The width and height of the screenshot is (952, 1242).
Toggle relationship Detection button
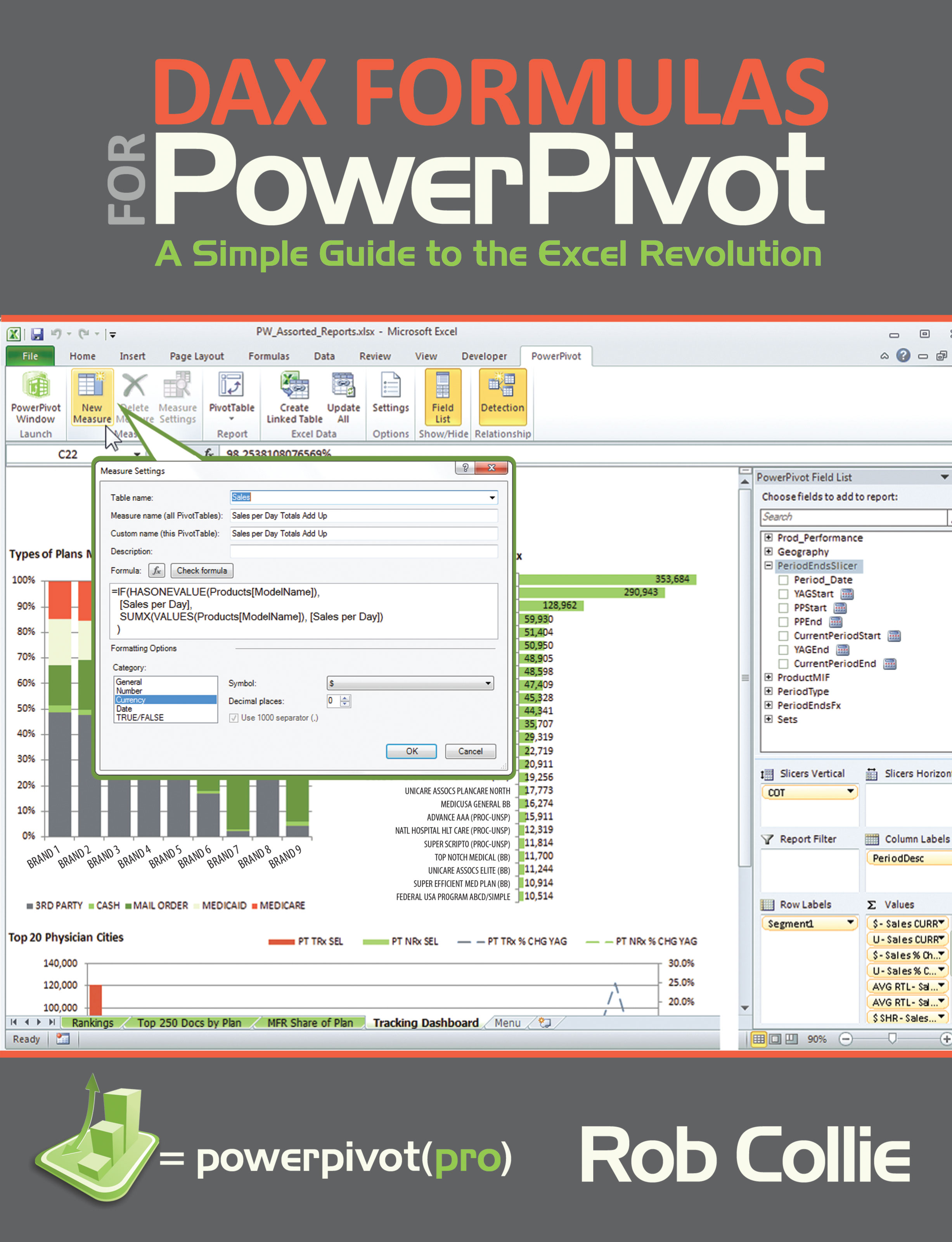coord(503,397)
